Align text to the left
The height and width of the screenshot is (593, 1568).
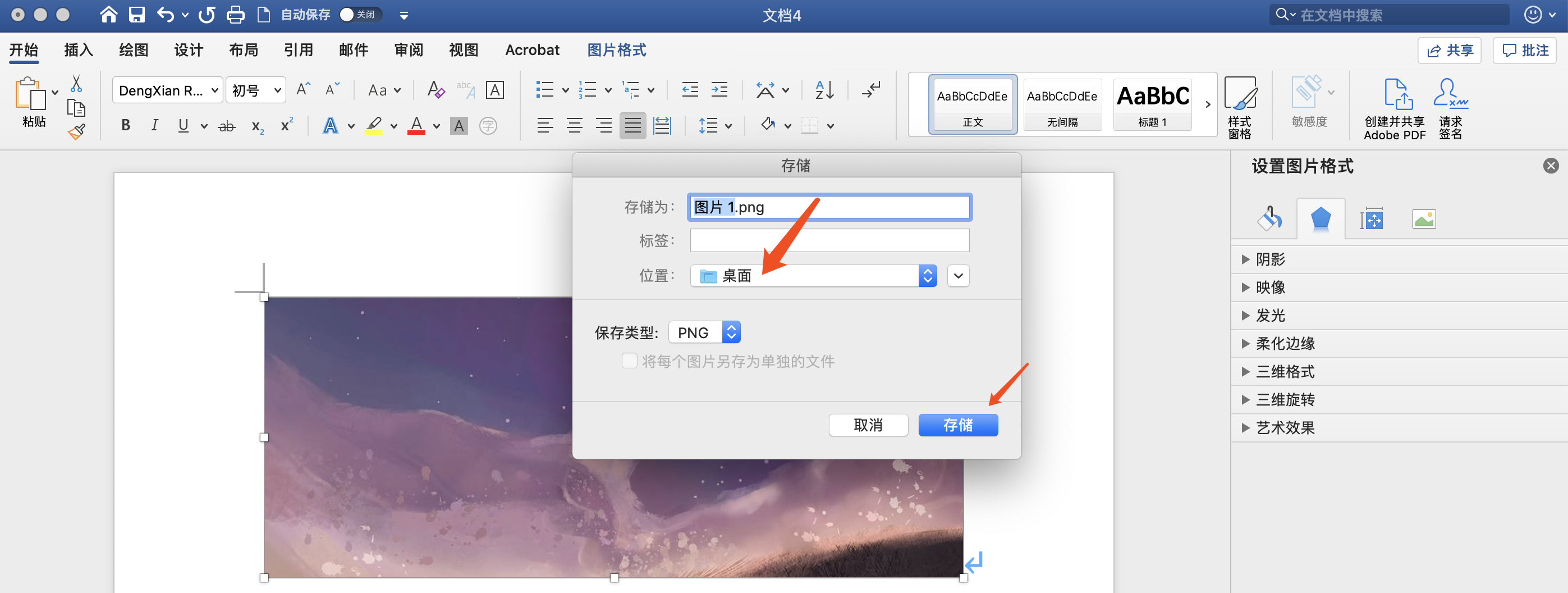tap(545, 126)
